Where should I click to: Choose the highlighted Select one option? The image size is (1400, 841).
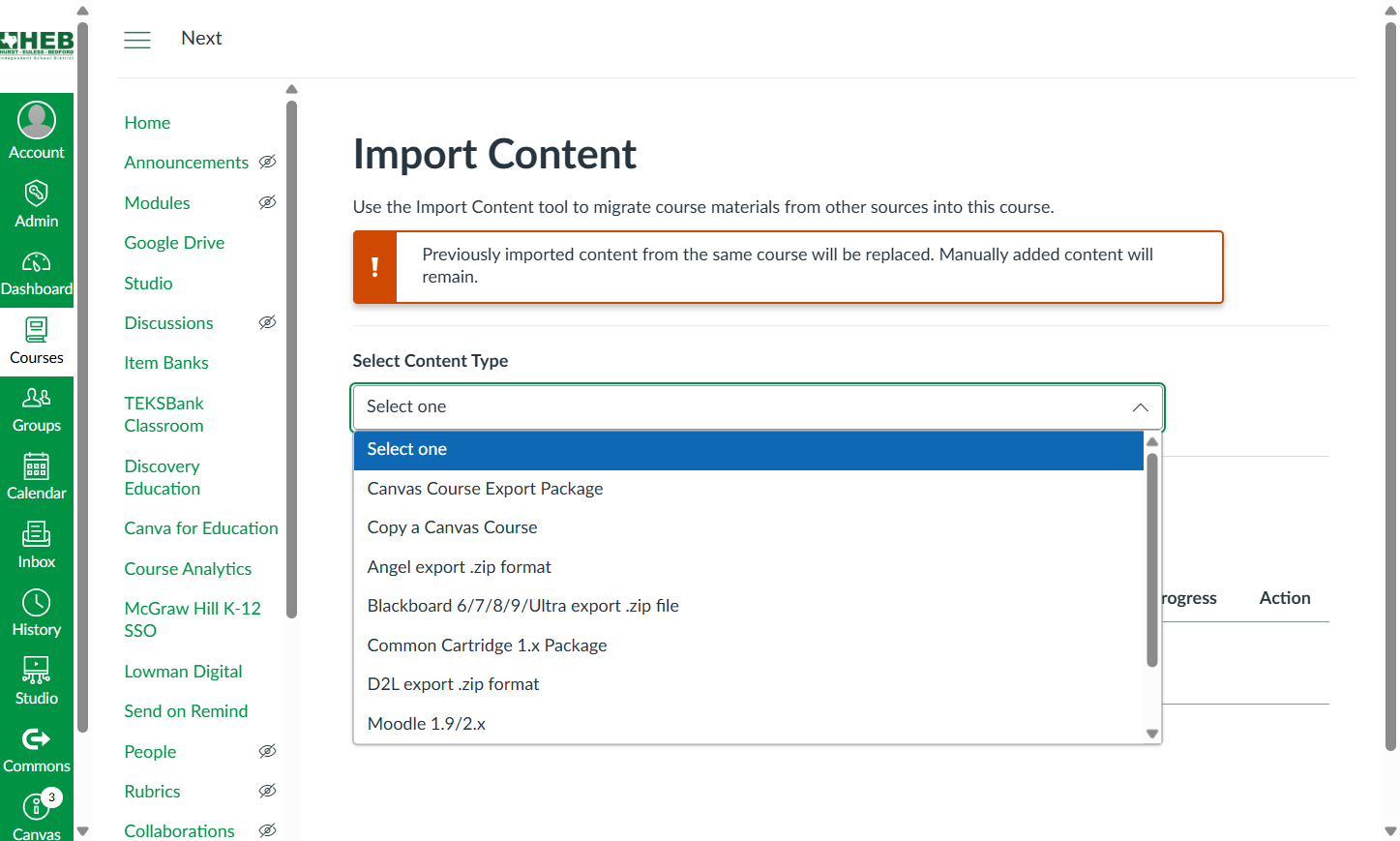(749, 450)
